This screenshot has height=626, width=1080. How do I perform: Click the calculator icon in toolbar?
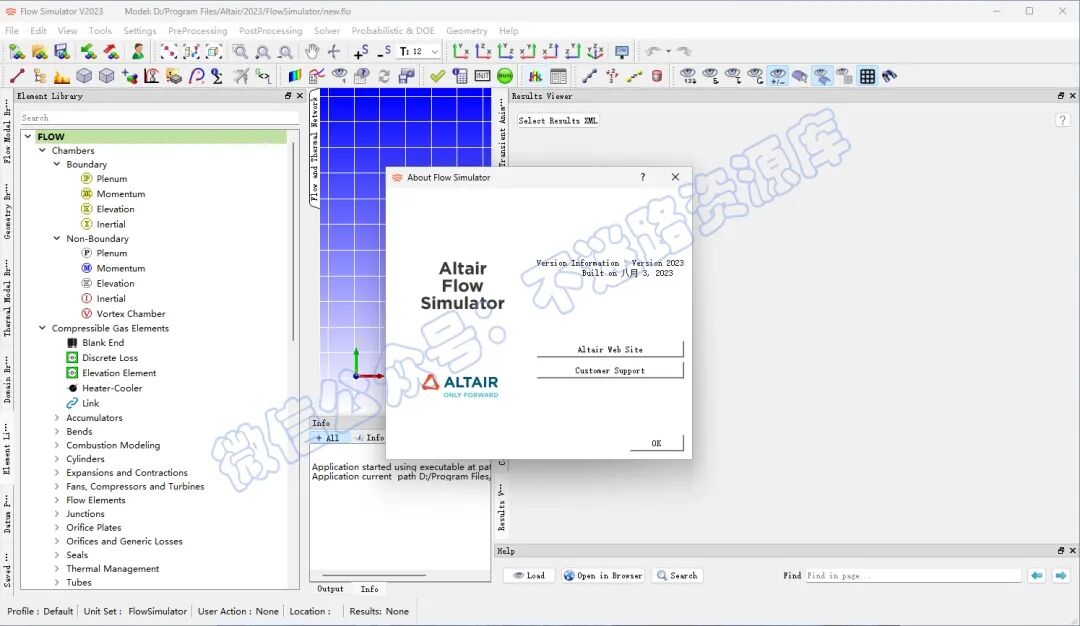click(x=460, y=76)
